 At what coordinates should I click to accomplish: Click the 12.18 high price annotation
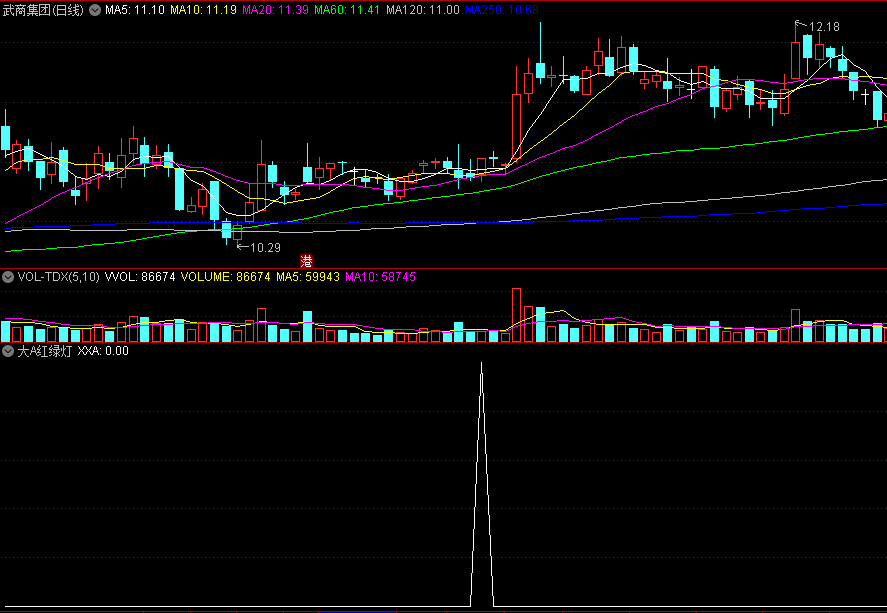coord(824,27)
